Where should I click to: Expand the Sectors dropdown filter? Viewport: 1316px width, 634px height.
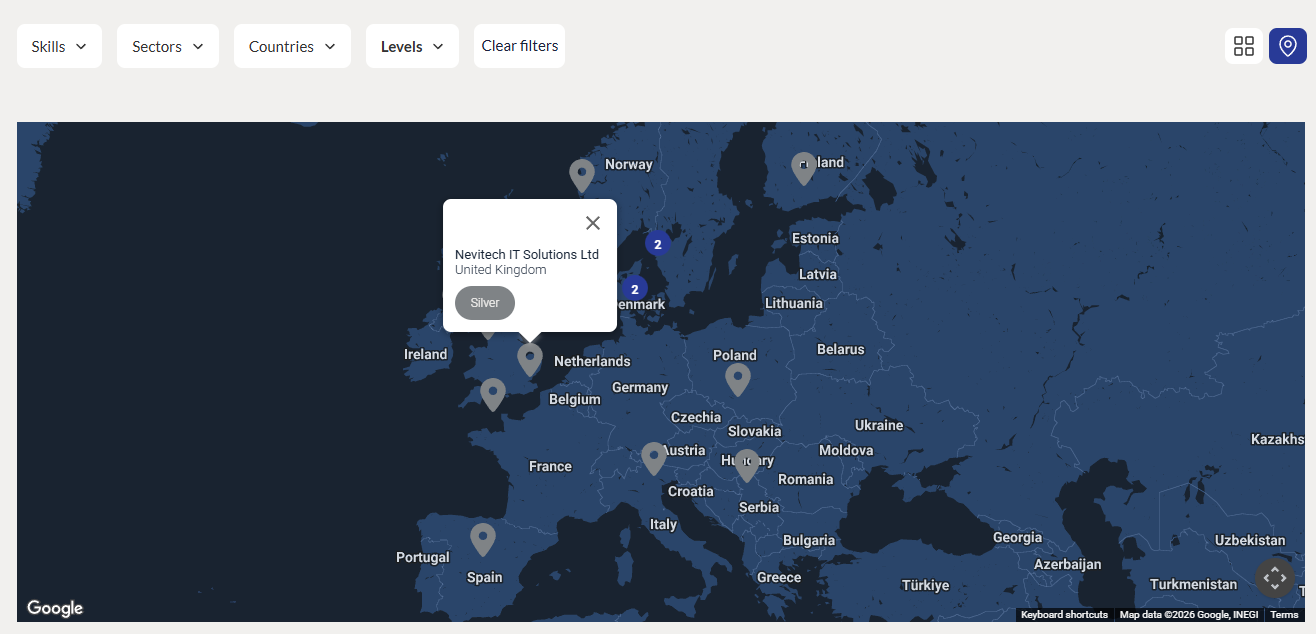coord(167,46)
